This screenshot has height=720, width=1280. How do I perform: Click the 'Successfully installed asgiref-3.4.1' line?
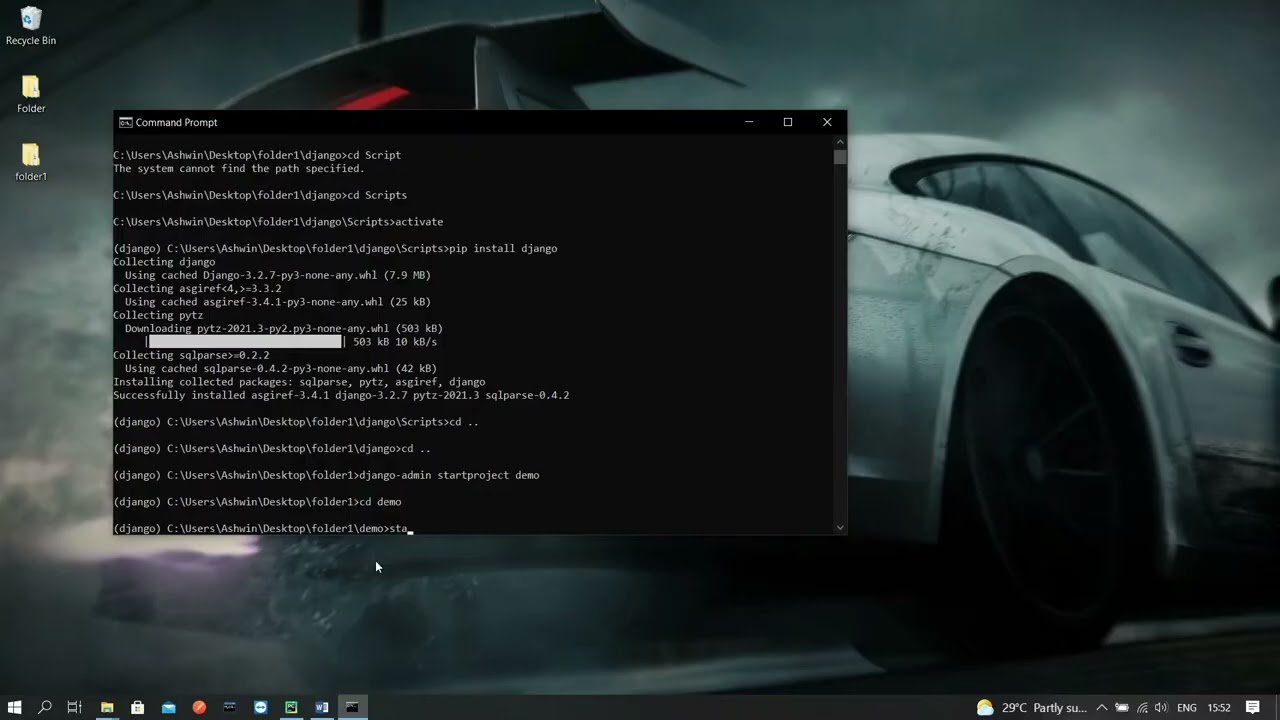click(341, 395)
